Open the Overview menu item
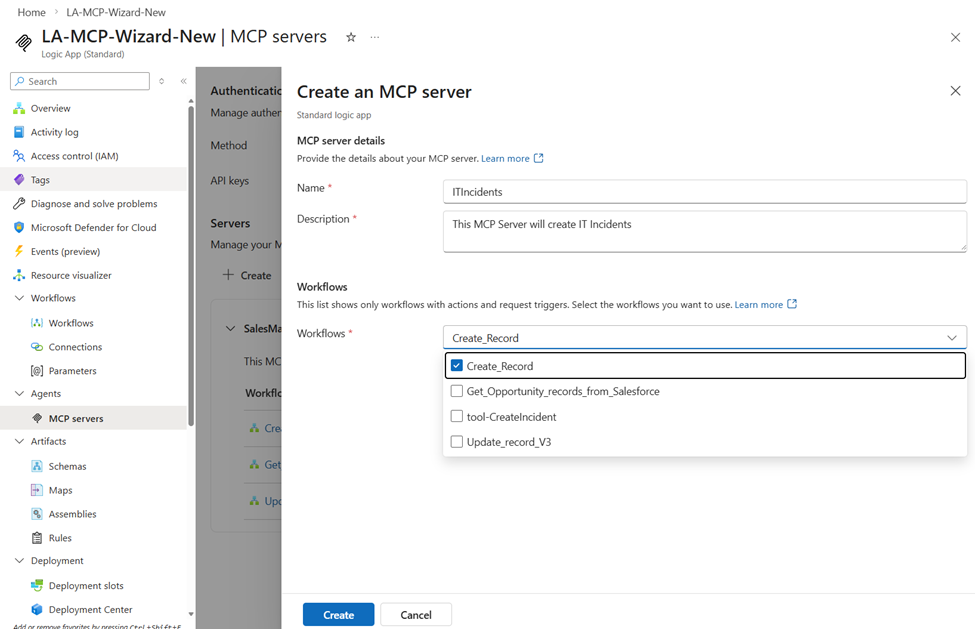This screenshot has height=629, width=975. coord(93,108)
